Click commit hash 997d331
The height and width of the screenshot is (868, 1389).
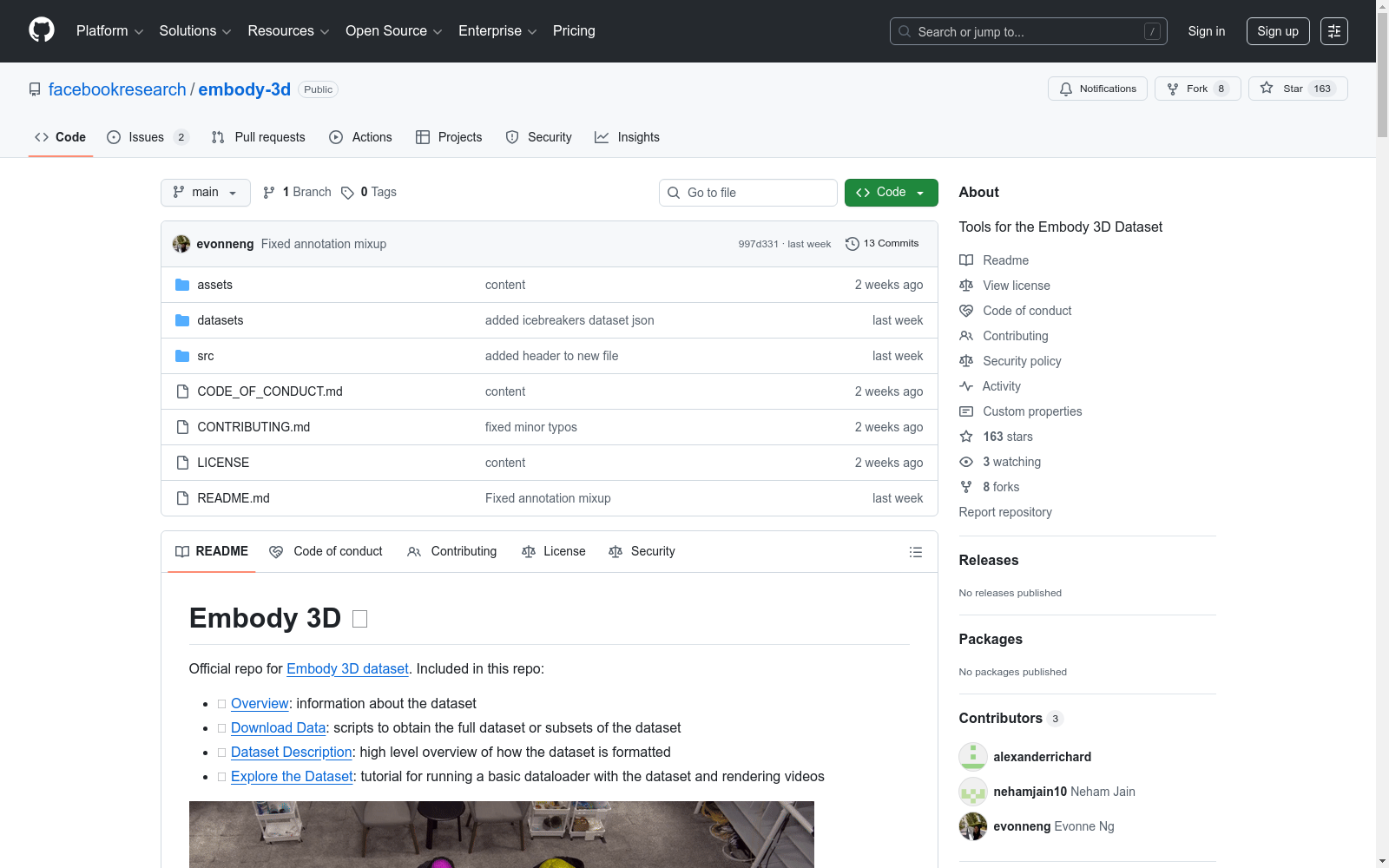[758, 244]
